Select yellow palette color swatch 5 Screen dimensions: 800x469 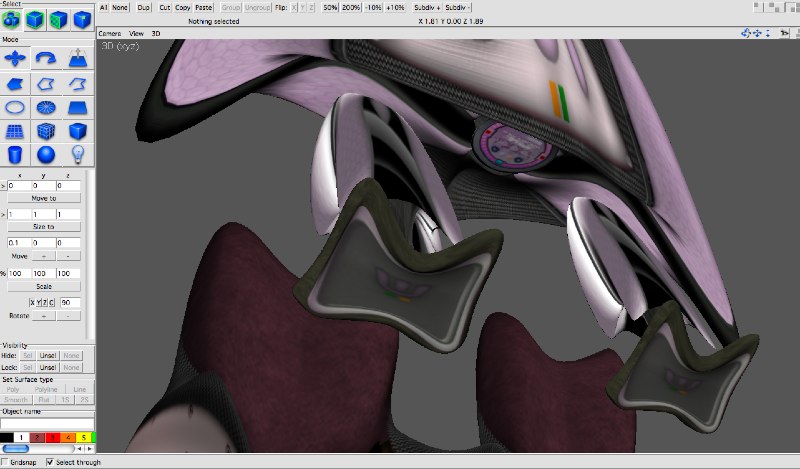point(84,437)
